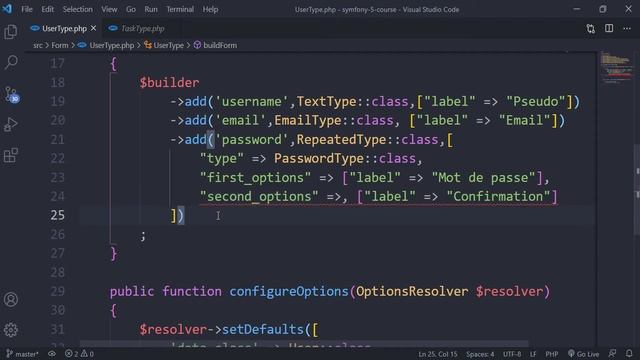Open the Search view
Screen dimensions: 640x360
click(x=11, y=62)
